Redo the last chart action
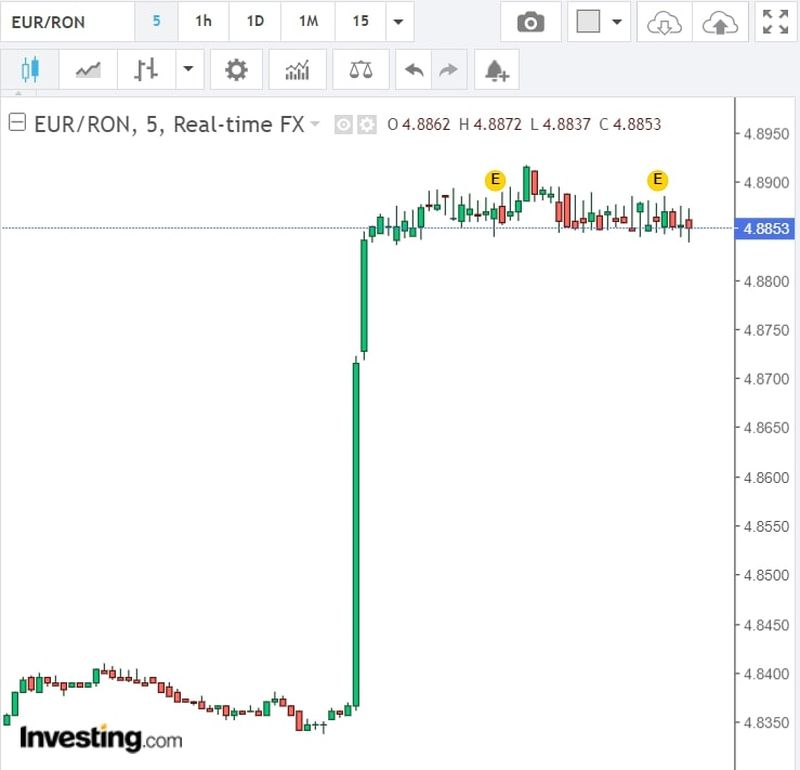Screen dimensions: 800x770 coord(448,70)
